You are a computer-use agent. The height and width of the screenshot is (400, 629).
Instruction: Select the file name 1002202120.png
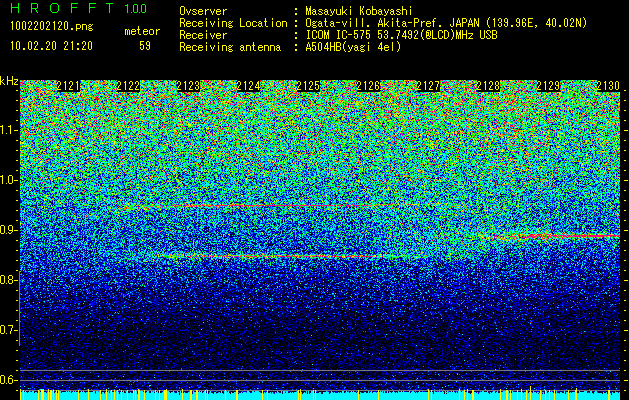[x=52, y=27]
